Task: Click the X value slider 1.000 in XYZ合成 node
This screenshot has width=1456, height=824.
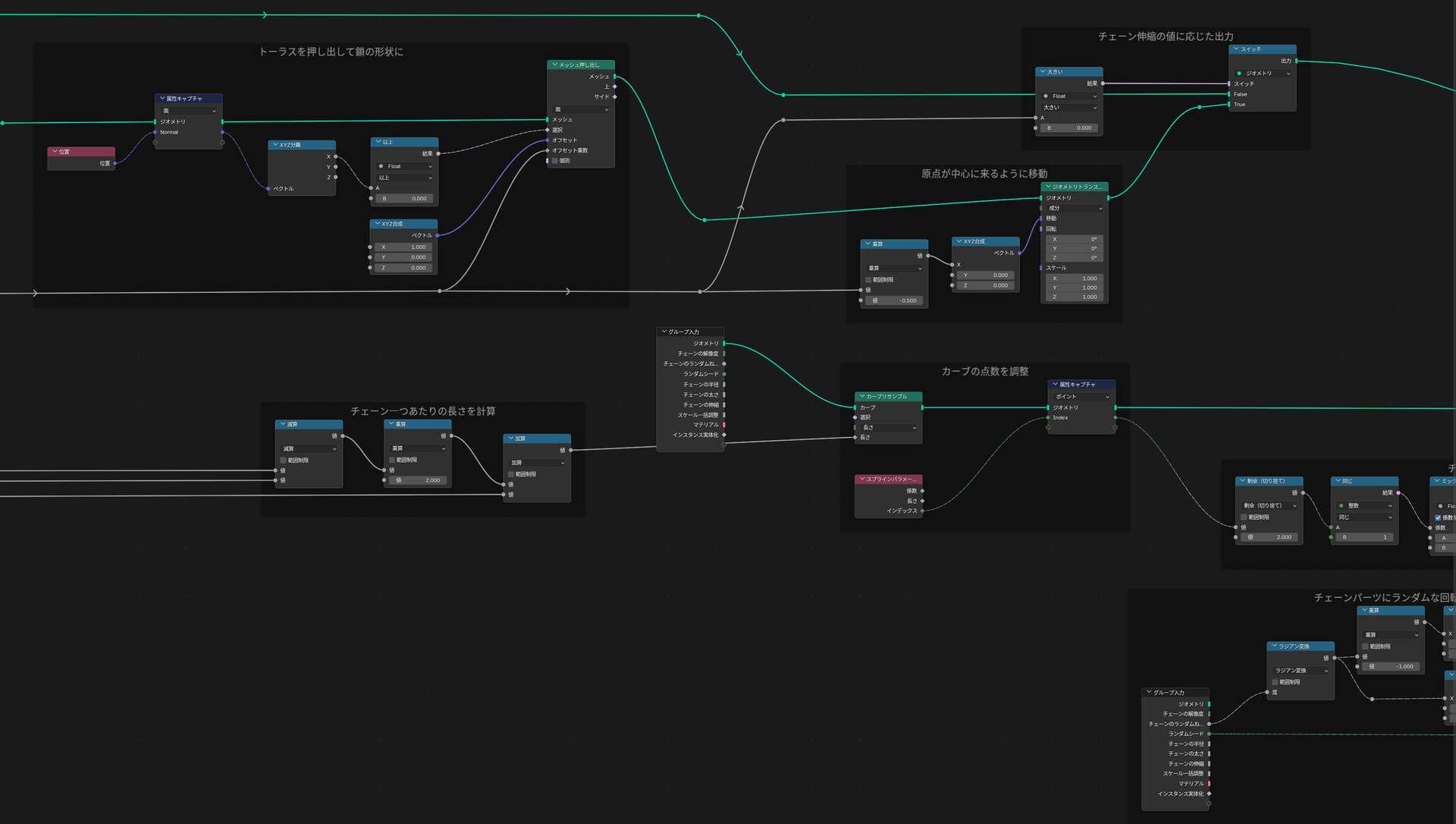Action: (x=403, y=247)
